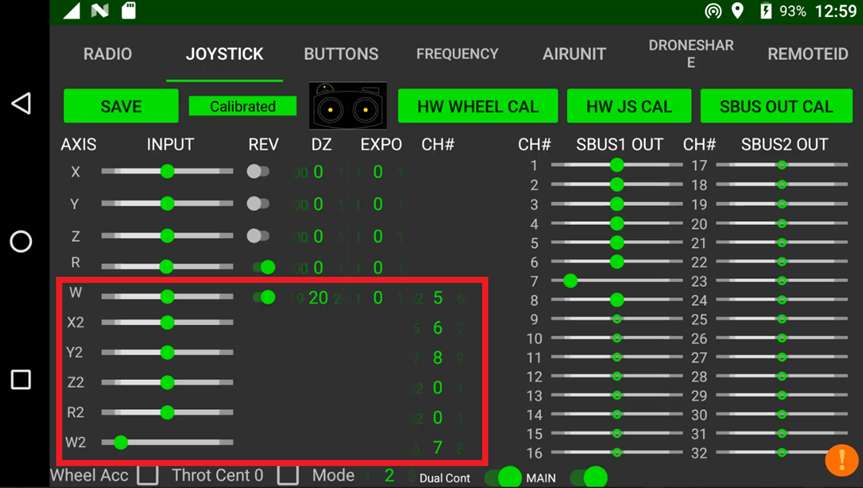Check the Wheel Acc checkbox
This screenshot has width=863, height=488.
(148, 475)
